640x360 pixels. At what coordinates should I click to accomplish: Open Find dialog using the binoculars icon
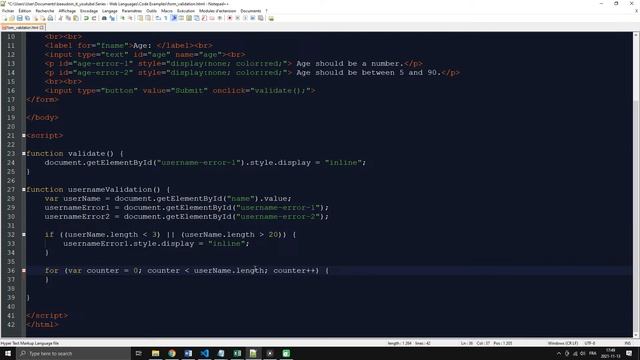click(x=104, y=18)
